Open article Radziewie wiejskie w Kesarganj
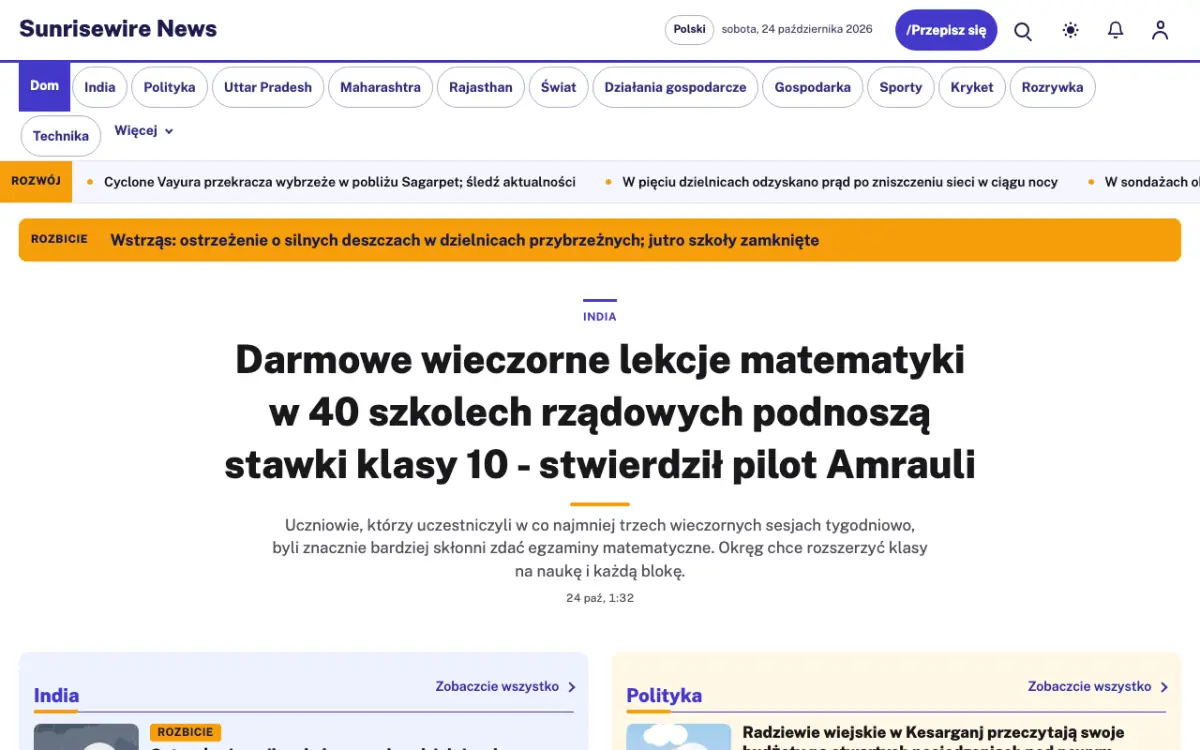 tap(933, 738)
